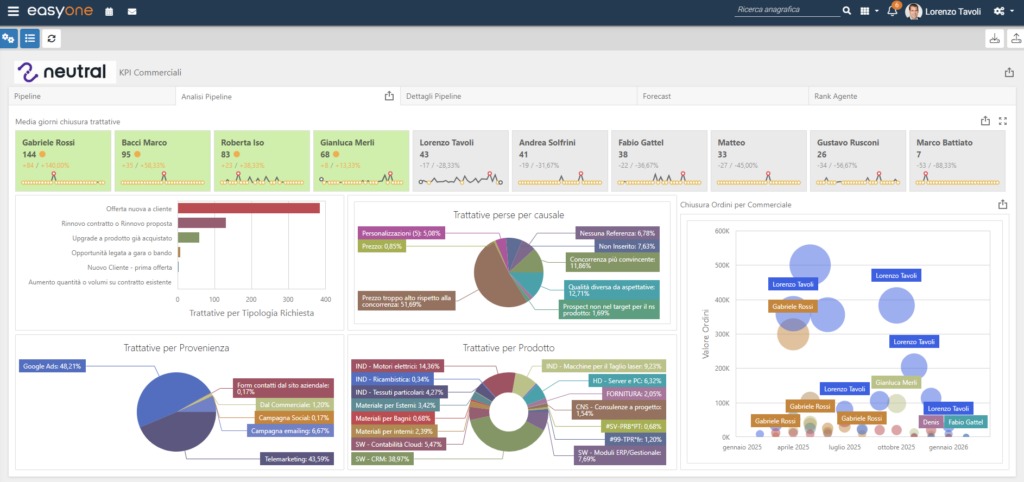The width and height of the screenshot is (1024, 482).
Task: Switch to the Forecast tab
Action: pyautogui.click(x=657, y=96)
